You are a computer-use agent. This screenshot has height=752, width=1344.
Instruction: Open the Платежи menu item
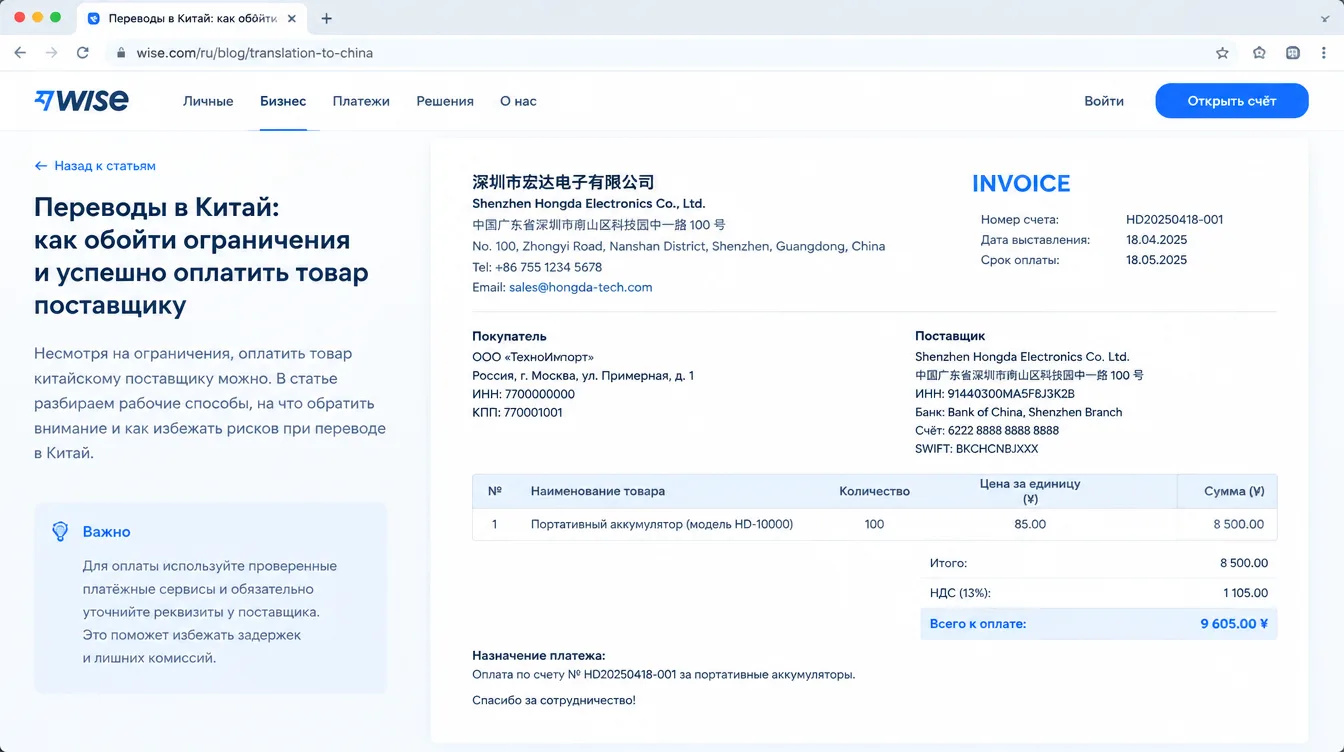click(361, 101)
